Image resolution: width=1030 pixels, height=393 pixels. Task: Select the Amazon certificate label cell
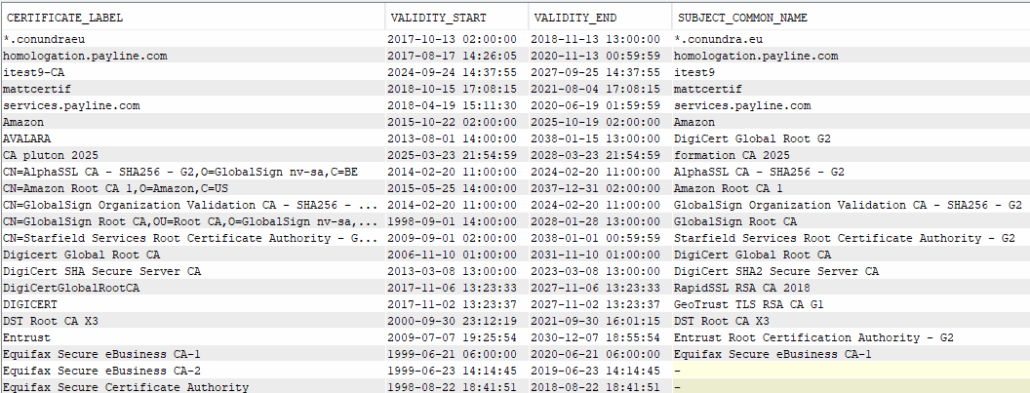pyautogui.click(x=192, y=122)
